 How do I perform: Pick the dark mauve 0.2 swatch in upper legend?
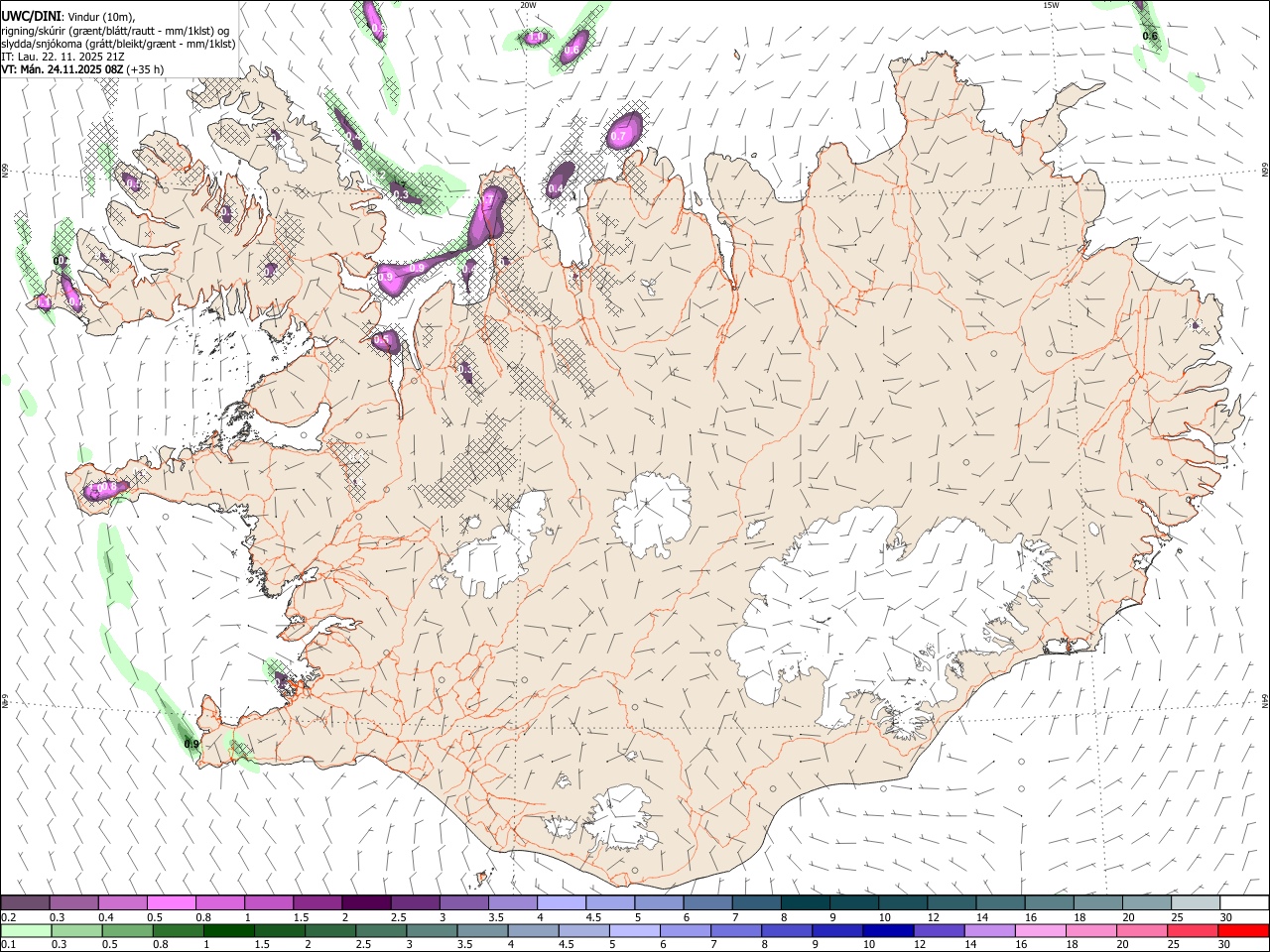pyautogui.click(x=25, y=903)
